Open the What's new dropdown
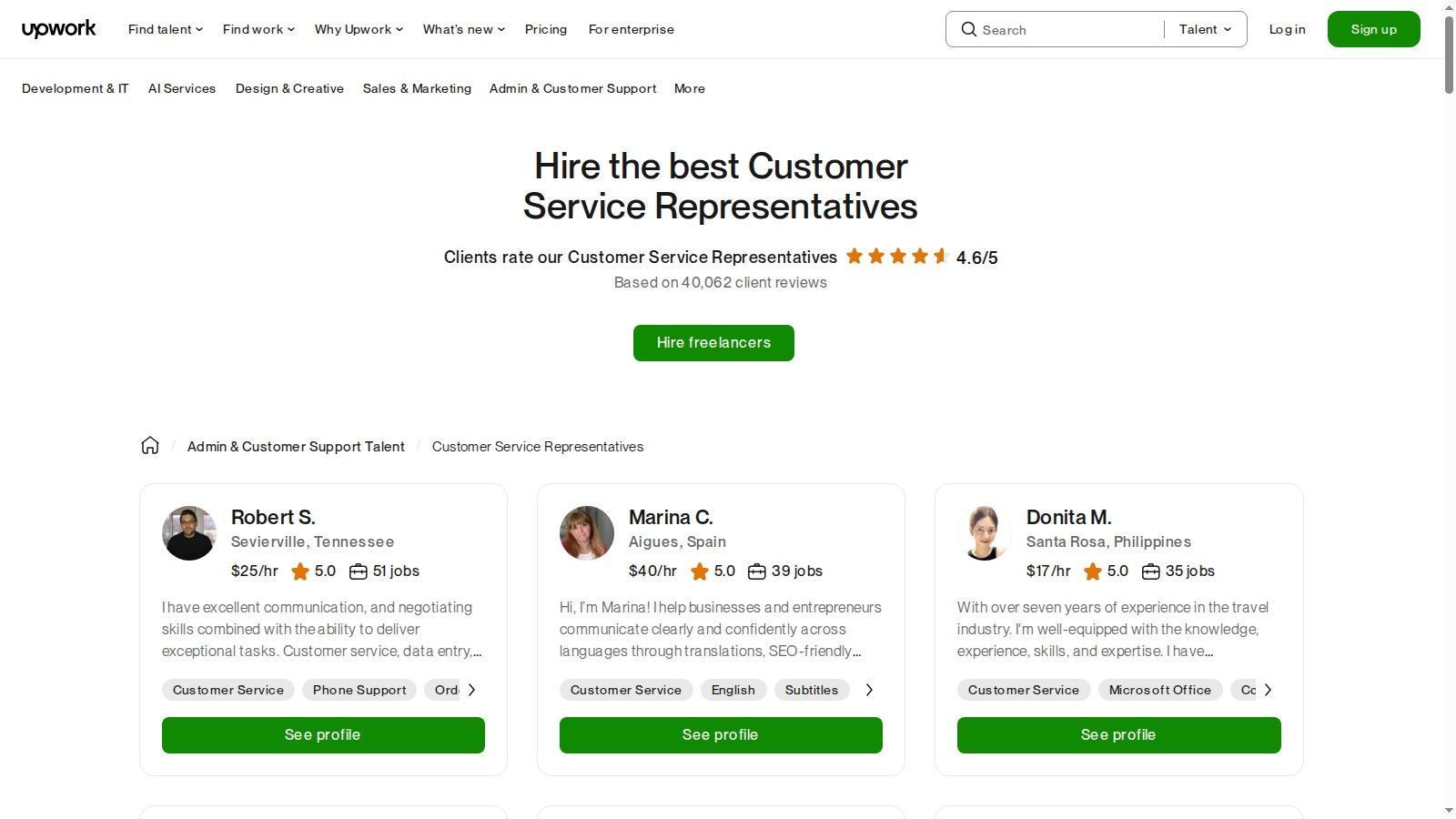 (462, 29)
